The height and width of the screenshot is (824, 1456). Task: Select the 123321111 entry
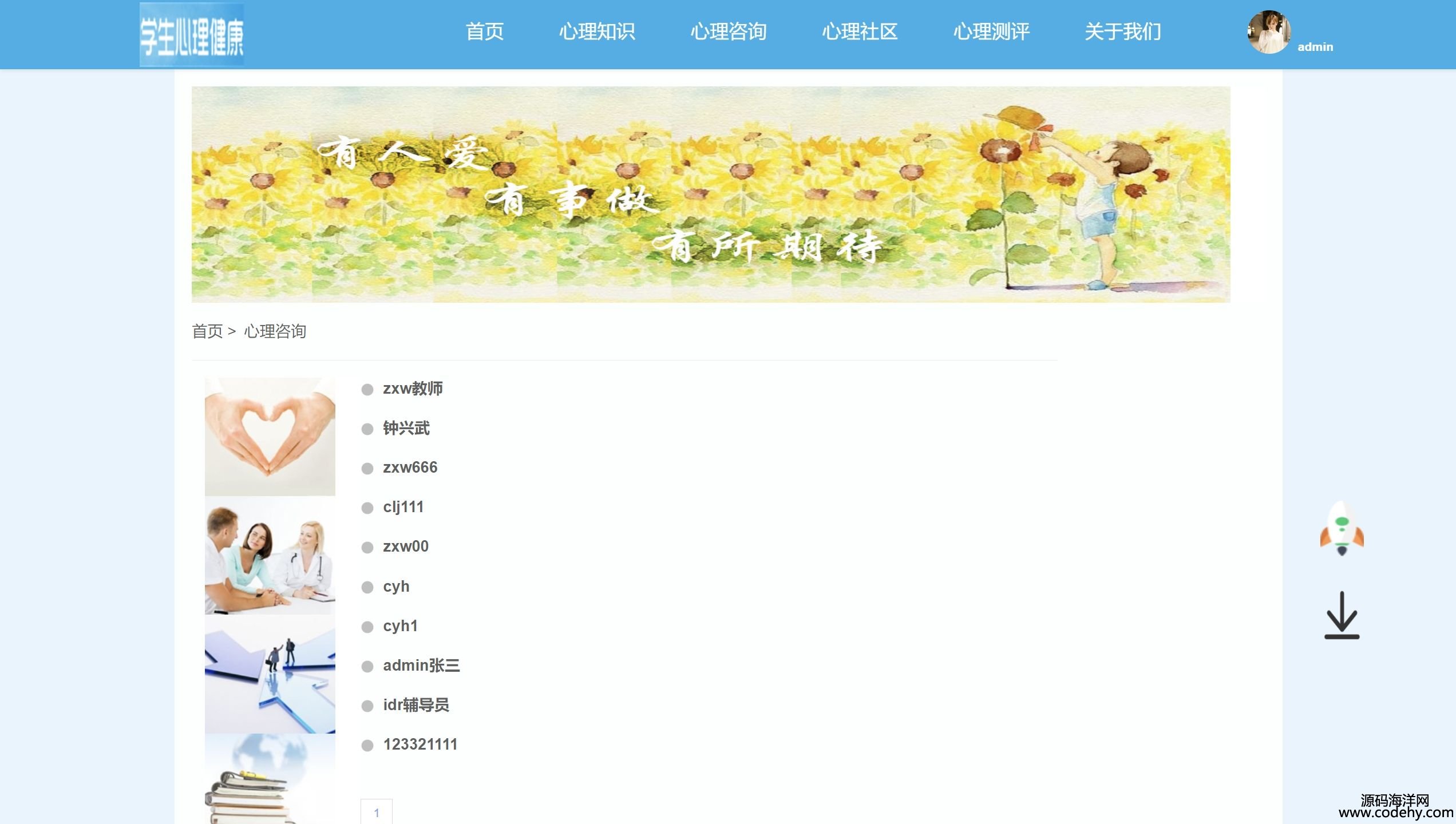(420, 744)
